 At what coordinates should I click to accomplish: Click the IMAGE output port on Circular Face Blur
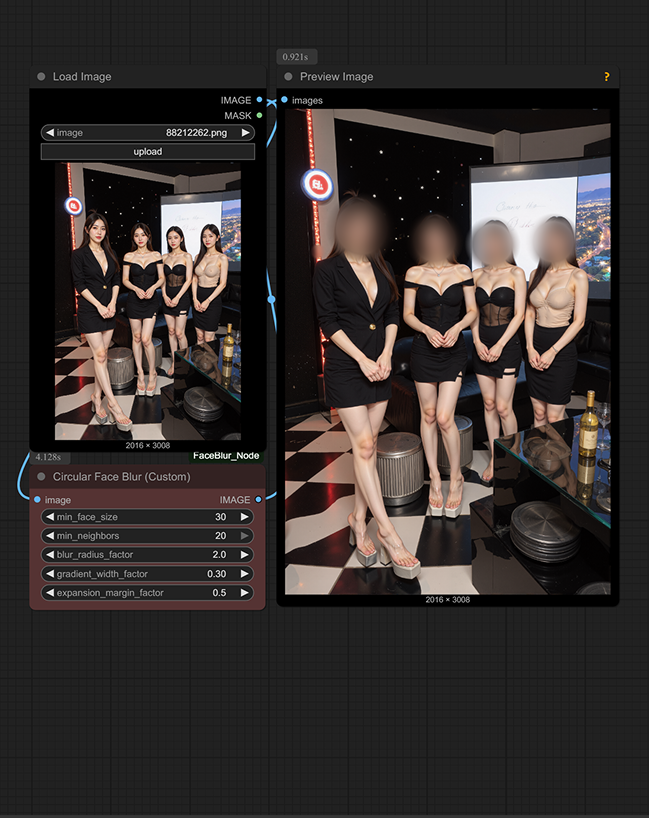click(258, 499)
